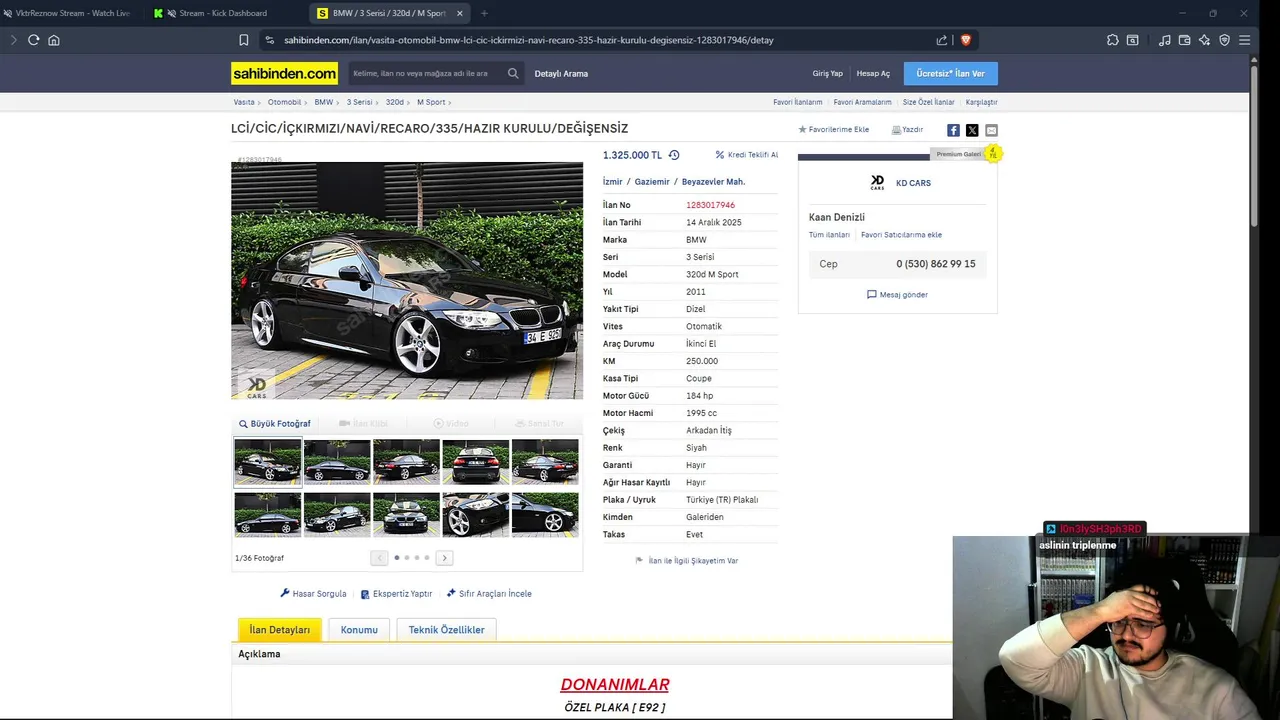1280x720 pixels.
Task: Focus the sahibinden search box
Action: tap(426, 73)
